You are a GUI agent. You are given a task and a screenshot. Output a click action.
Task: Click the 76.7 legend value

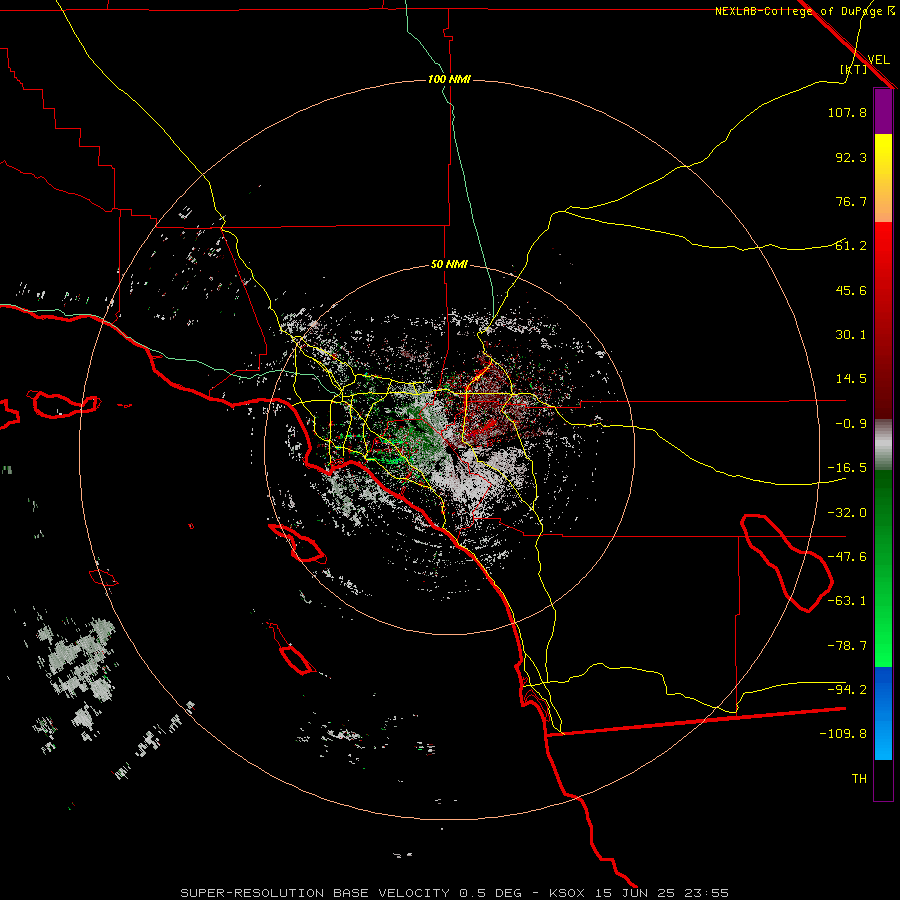[x=851, y=201]
